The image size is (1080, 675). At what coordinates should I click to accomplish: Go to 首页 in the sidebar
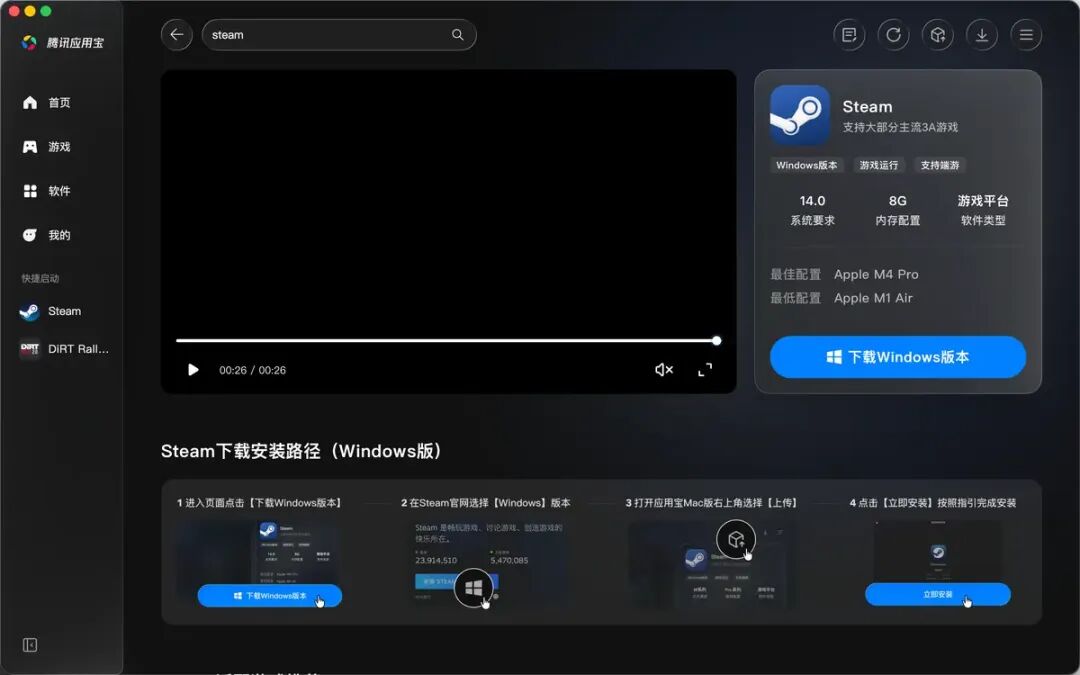click(x=47, y=103)
